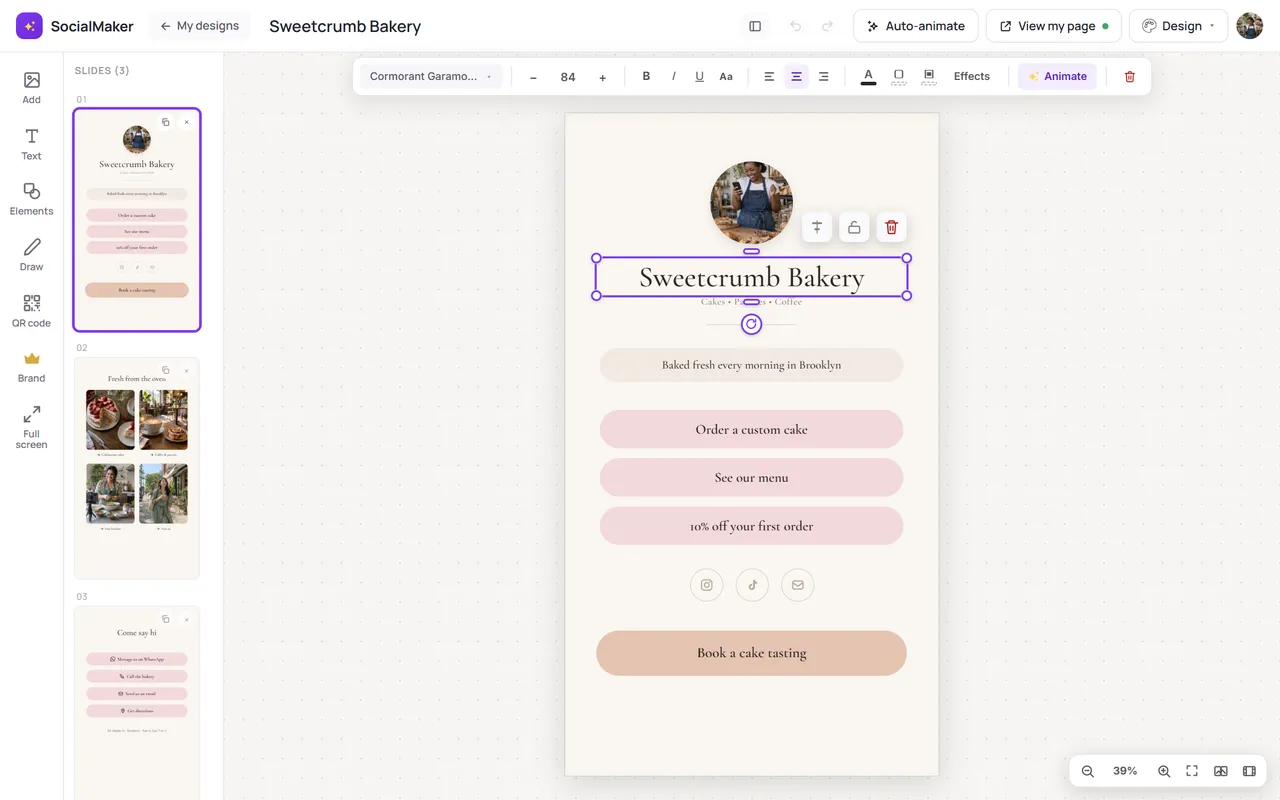Toggle bold formatting
The image size is (1280, 800).
[646, 76]
